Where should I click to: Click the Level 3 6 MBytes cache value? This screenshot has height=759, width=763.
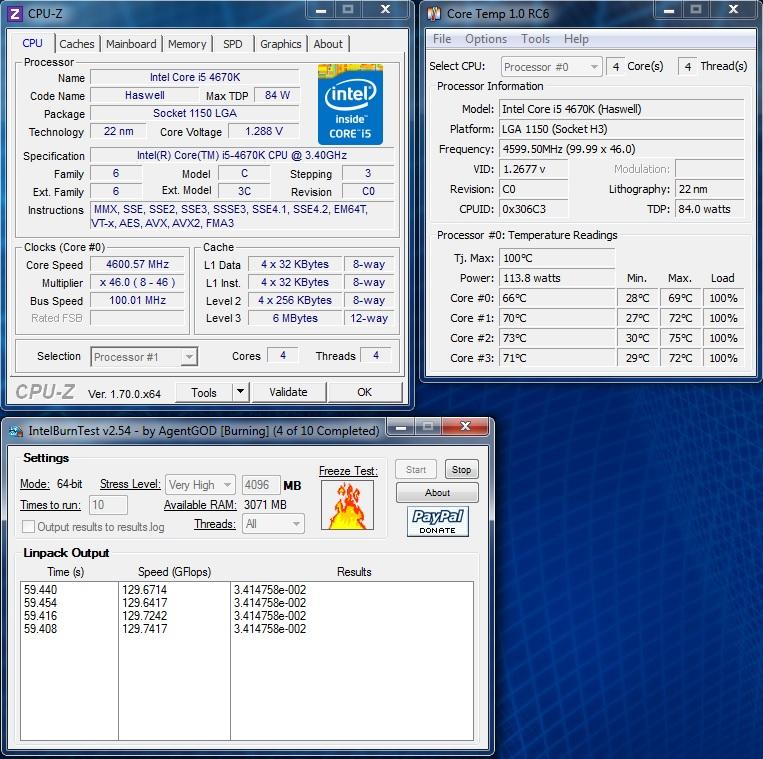(x=295, y=318)
